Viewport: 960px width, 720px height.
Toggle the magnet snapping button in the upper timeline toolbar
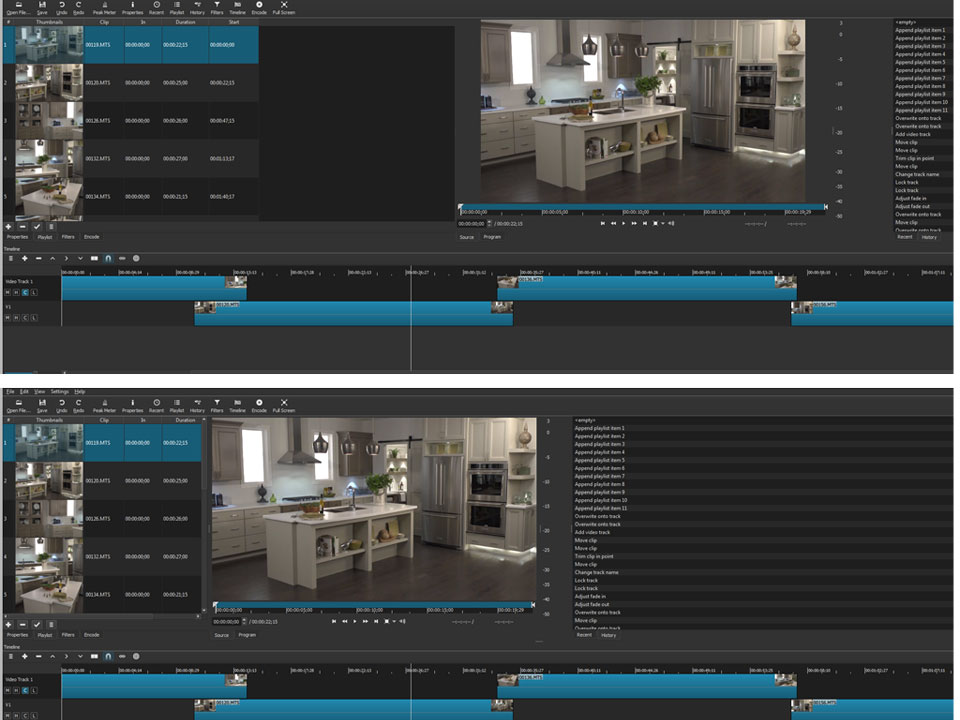(x=108, y=258)
